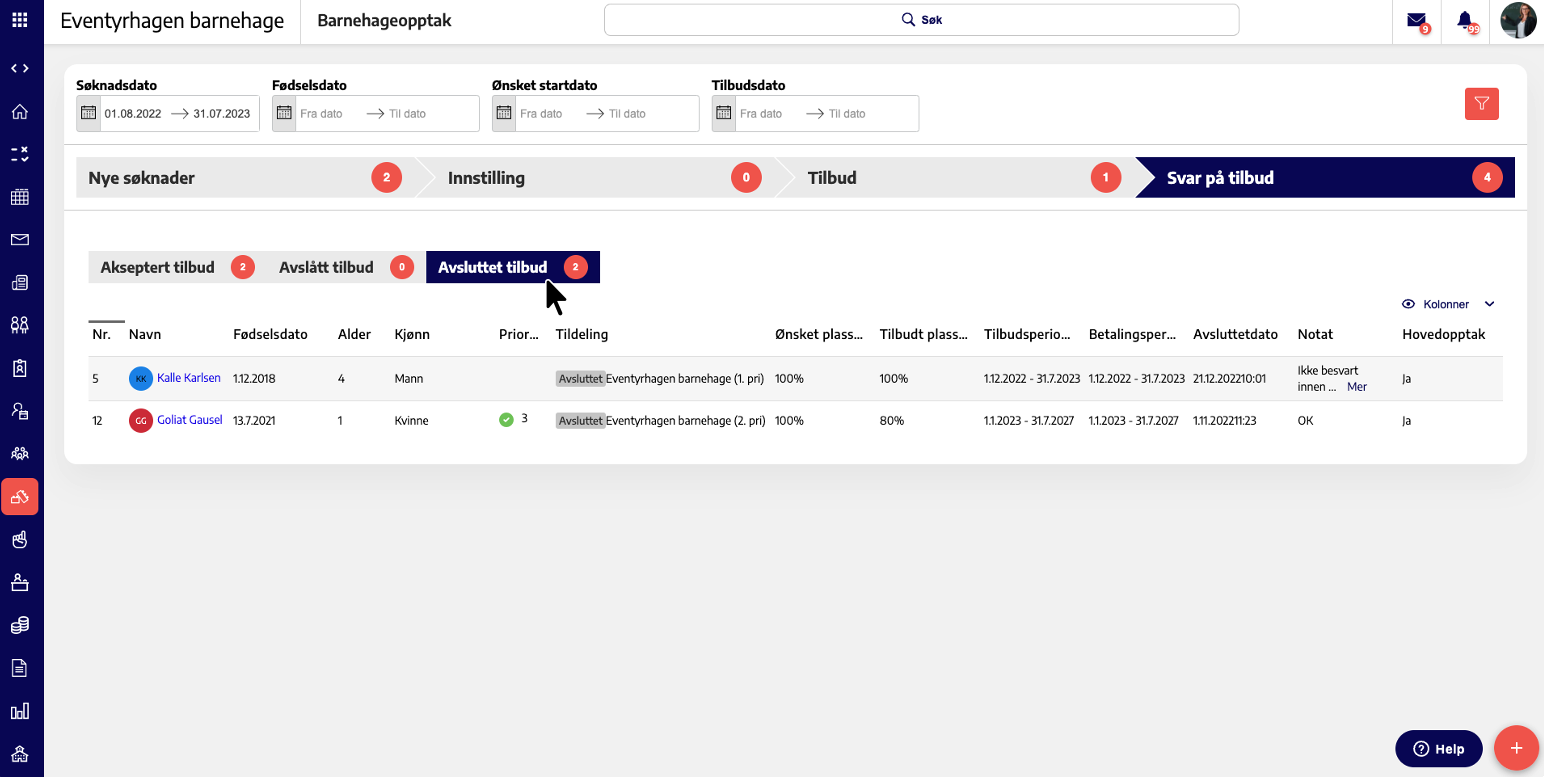This screenshot has width=1544, height=777.
Task: Click the Søk search field
Action: (921, 20)
